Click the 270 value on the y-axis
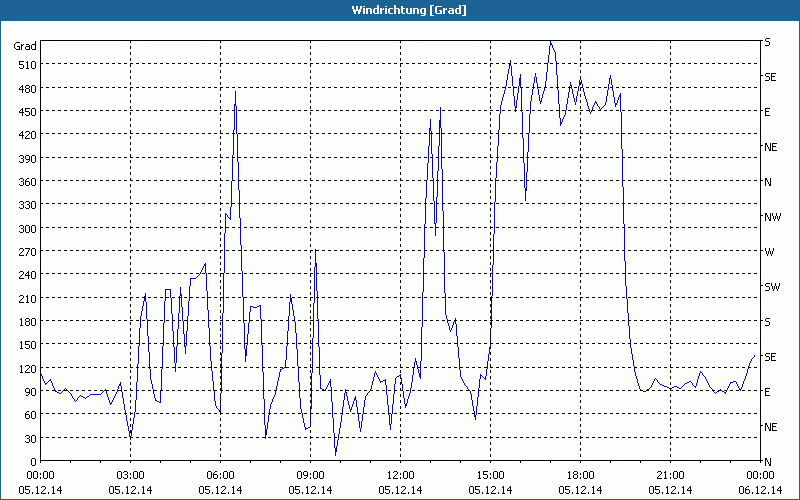 [x=25, y=251]
